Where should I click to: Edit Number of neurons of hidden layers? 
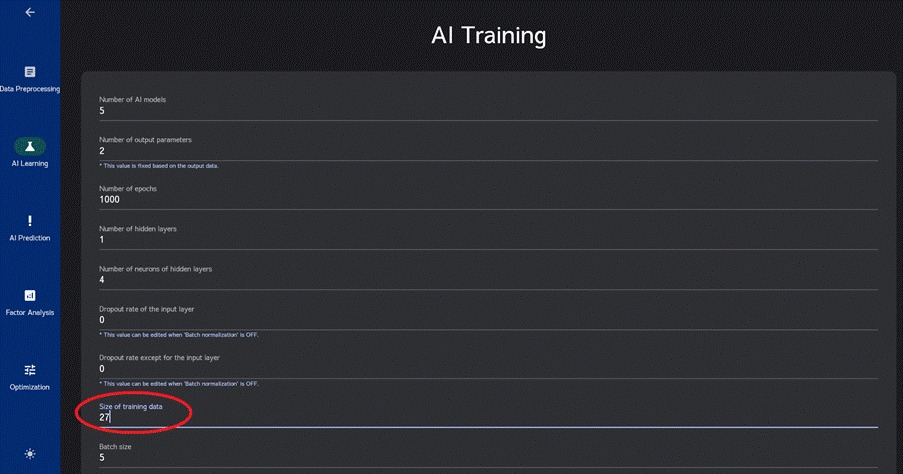(488, 280)
